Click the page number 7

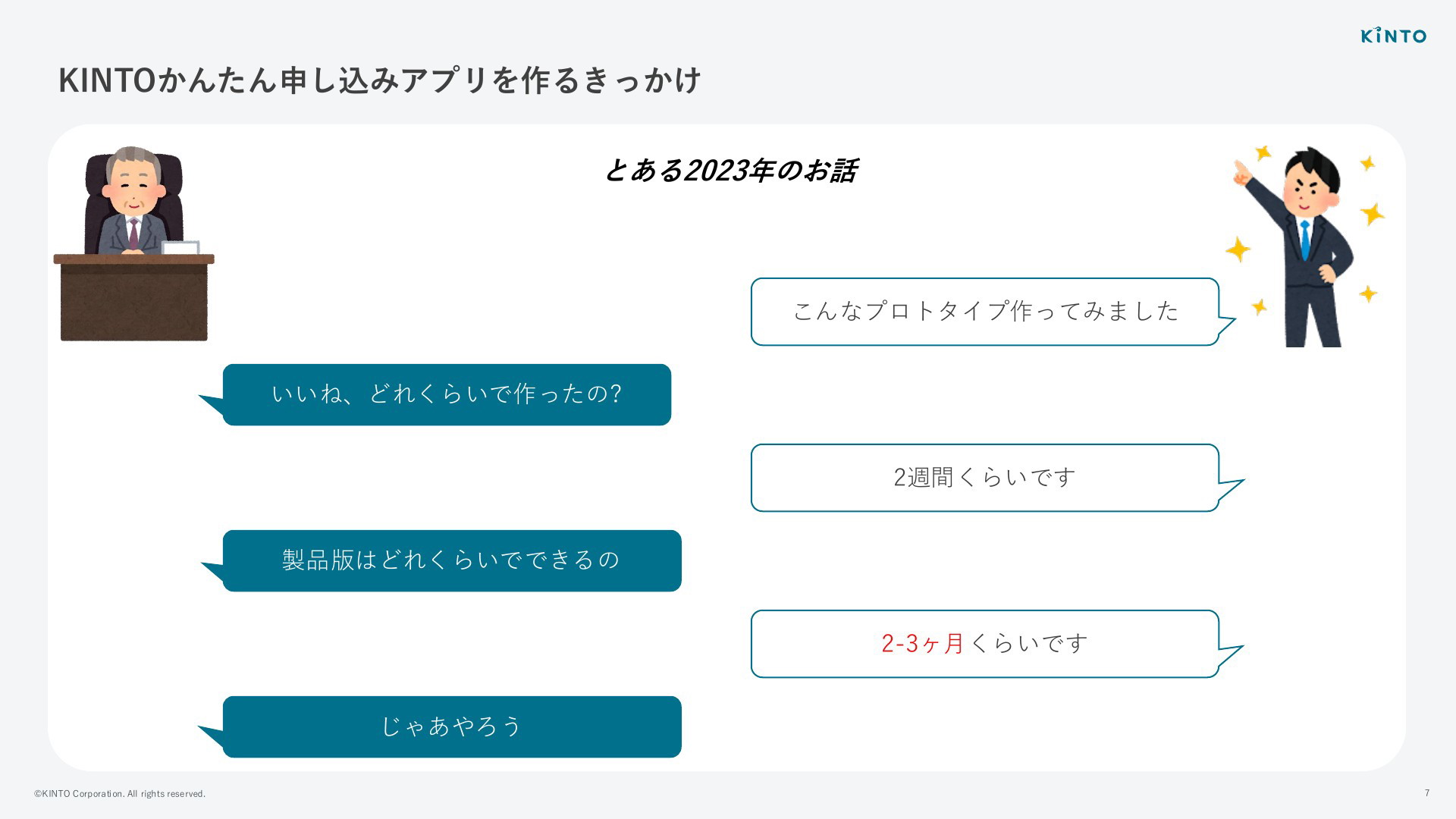coord(1427,793)
